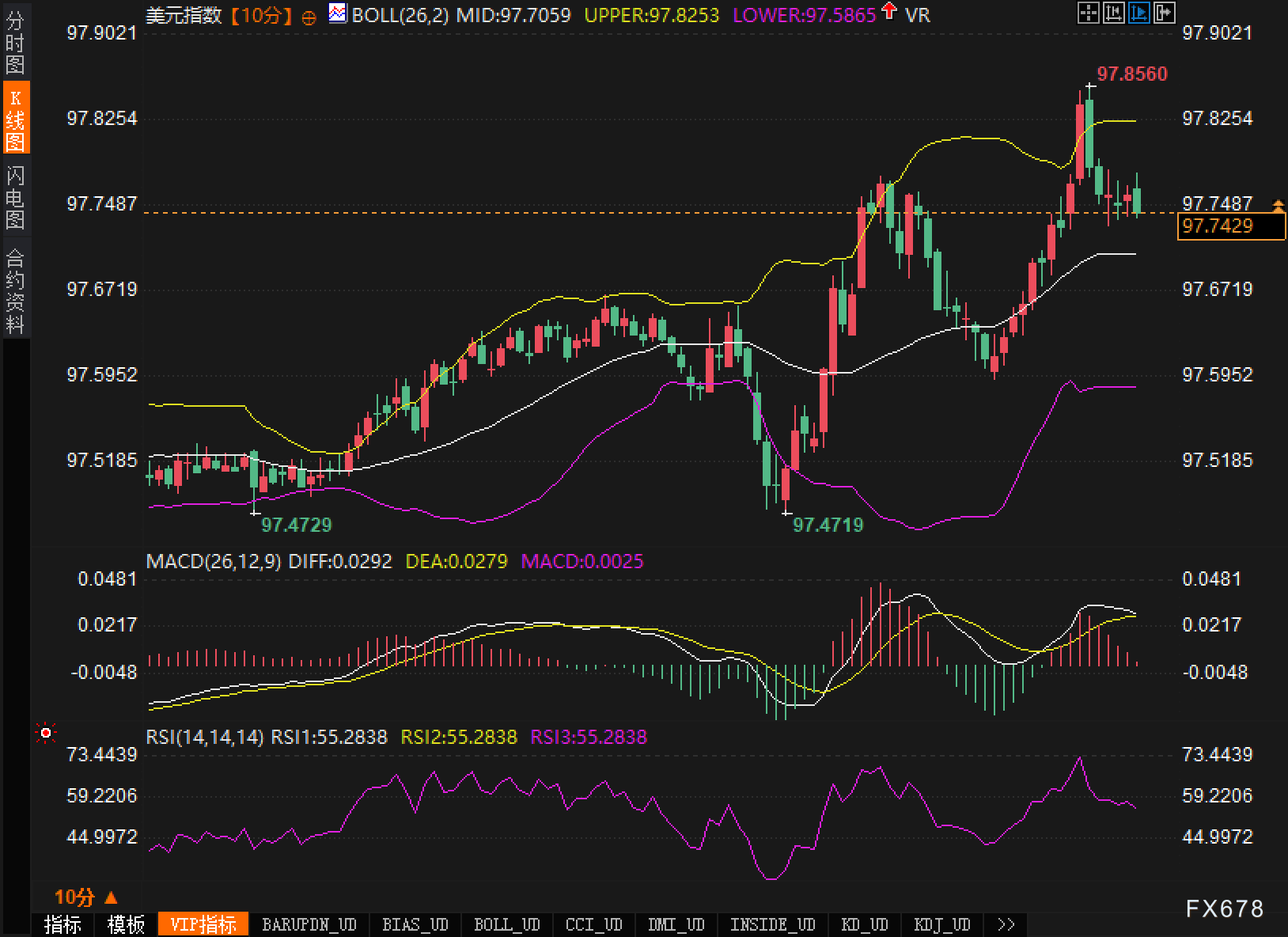Viewport: 1288px width, 937px height.
Task: Click the orange 97.7429 current price marker
Action: (1230, 226)
